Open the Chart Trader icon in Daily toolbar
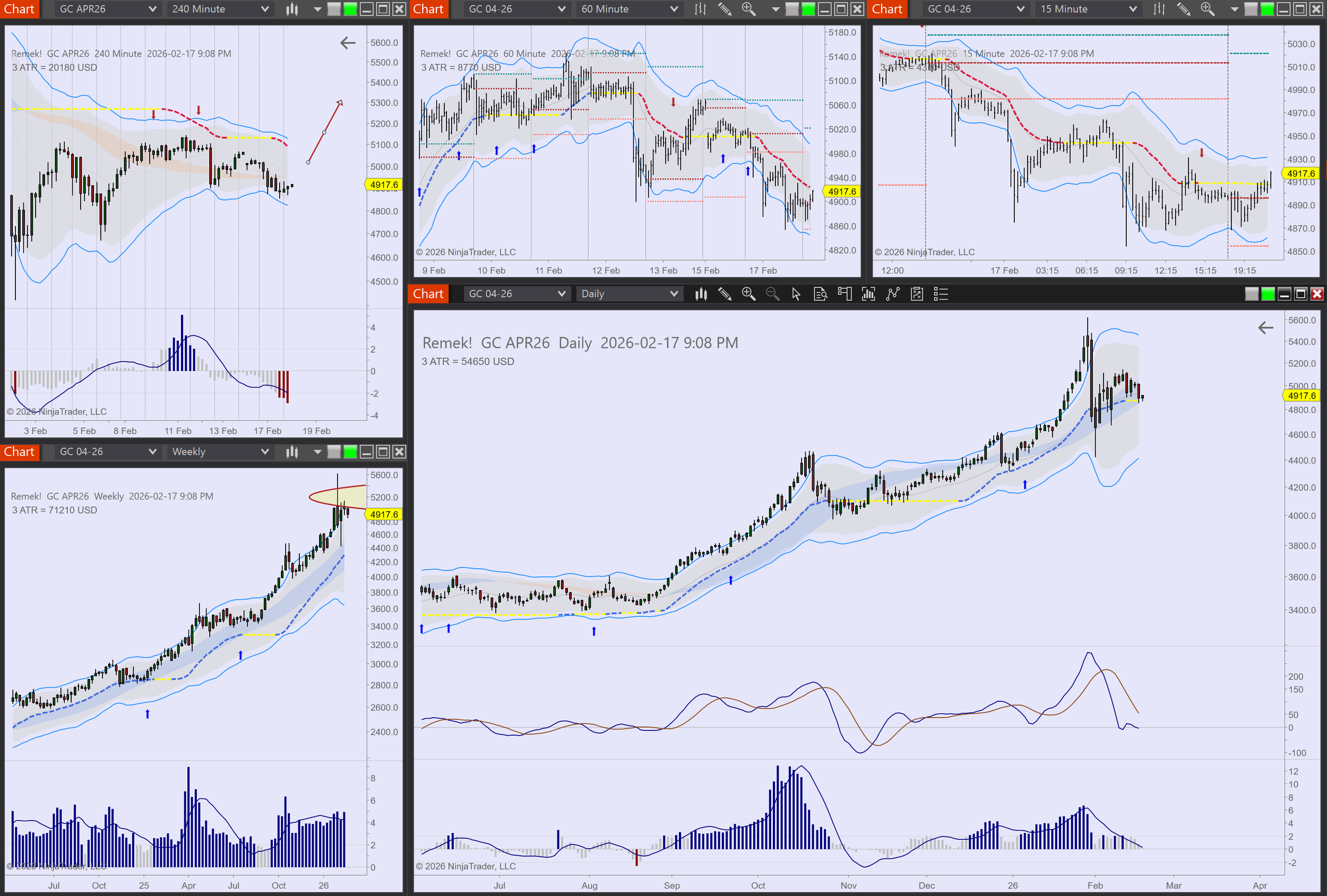The image size is (1327, 896). [x=845, y=294]
